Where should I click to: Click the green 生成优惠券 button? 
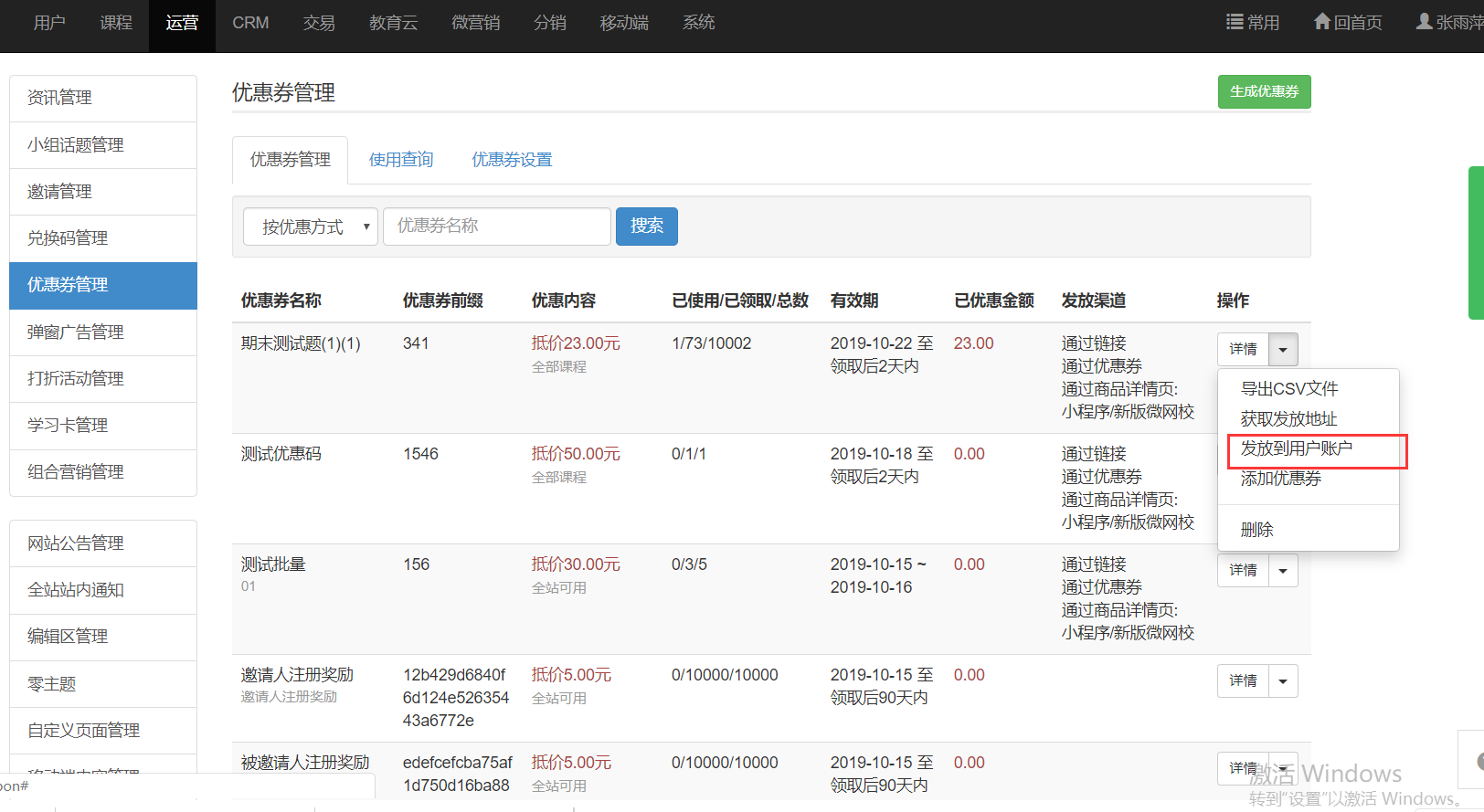(1264, 91)
